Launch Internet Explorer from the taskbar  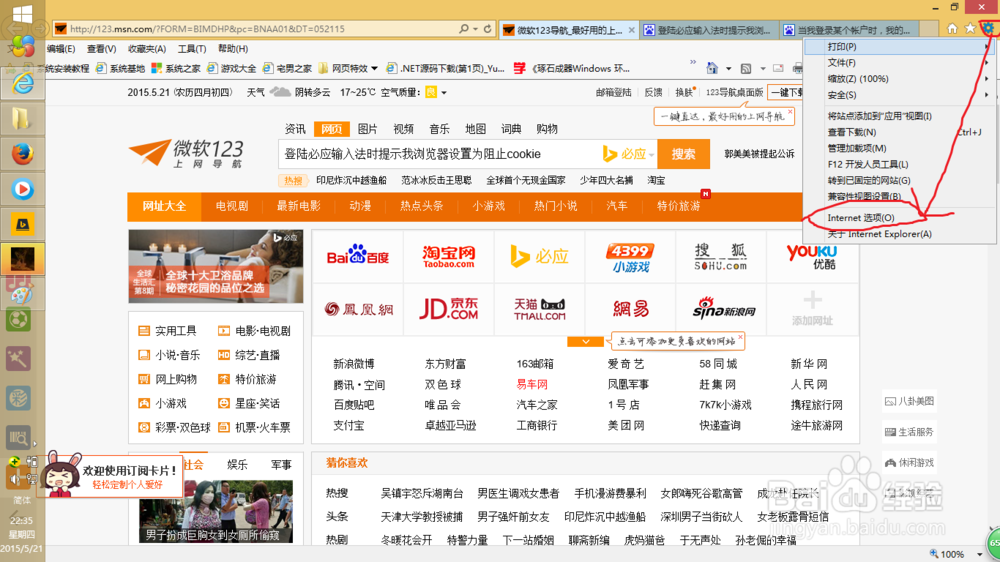point(22,83)
